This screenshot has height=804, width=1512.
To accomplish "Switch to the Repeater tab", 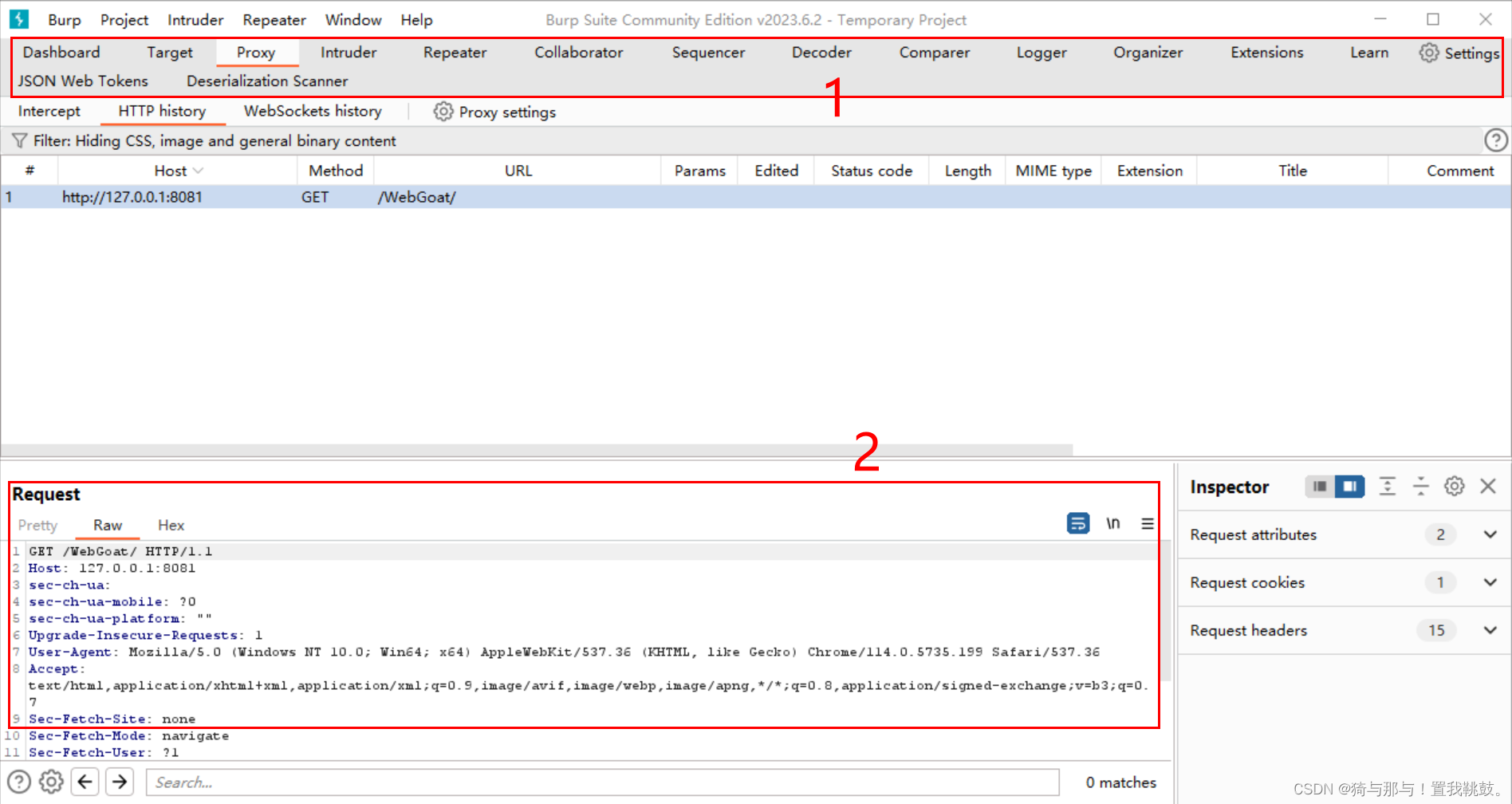I will [x=455, y=53].
